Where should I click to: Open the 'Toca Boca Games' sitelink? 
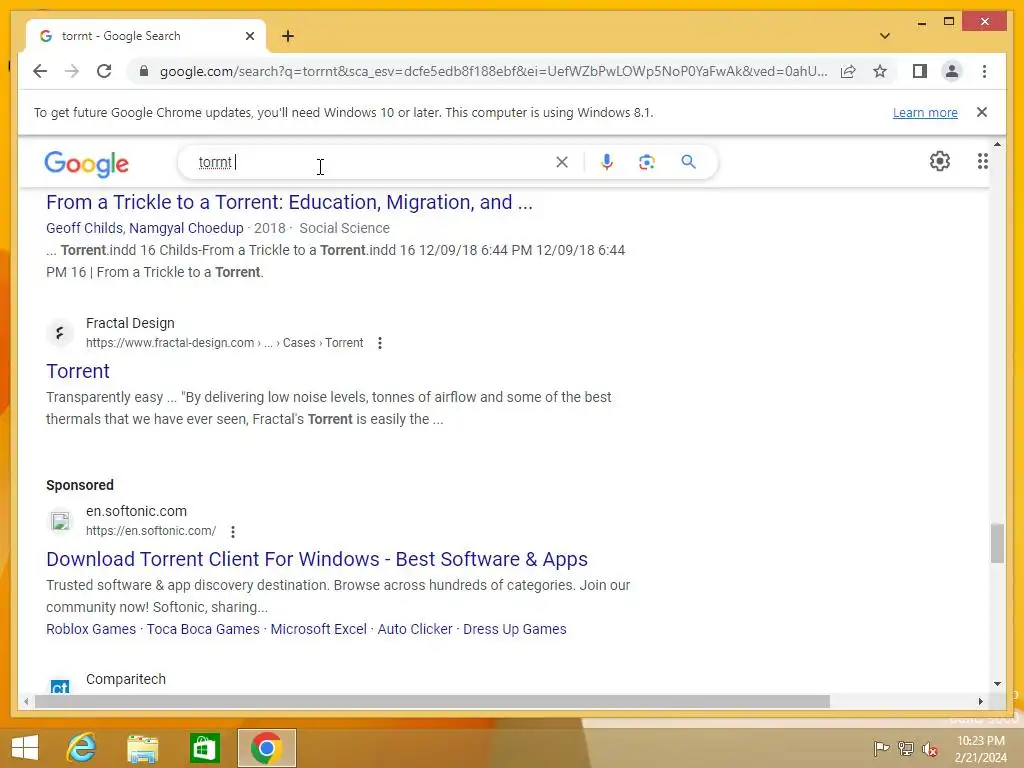pos(203,629)
